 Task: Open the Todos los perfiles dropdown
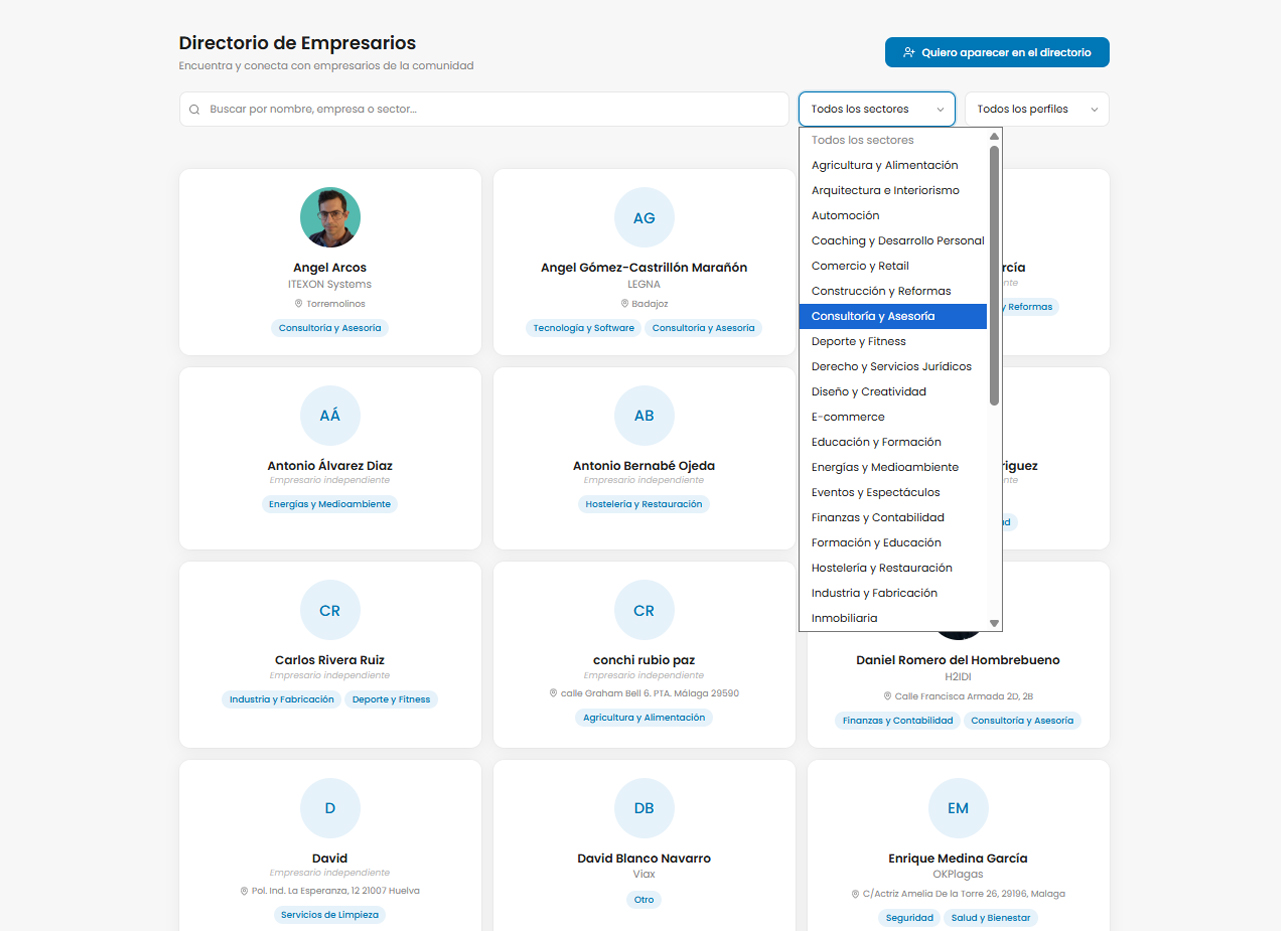point(1036,109)
